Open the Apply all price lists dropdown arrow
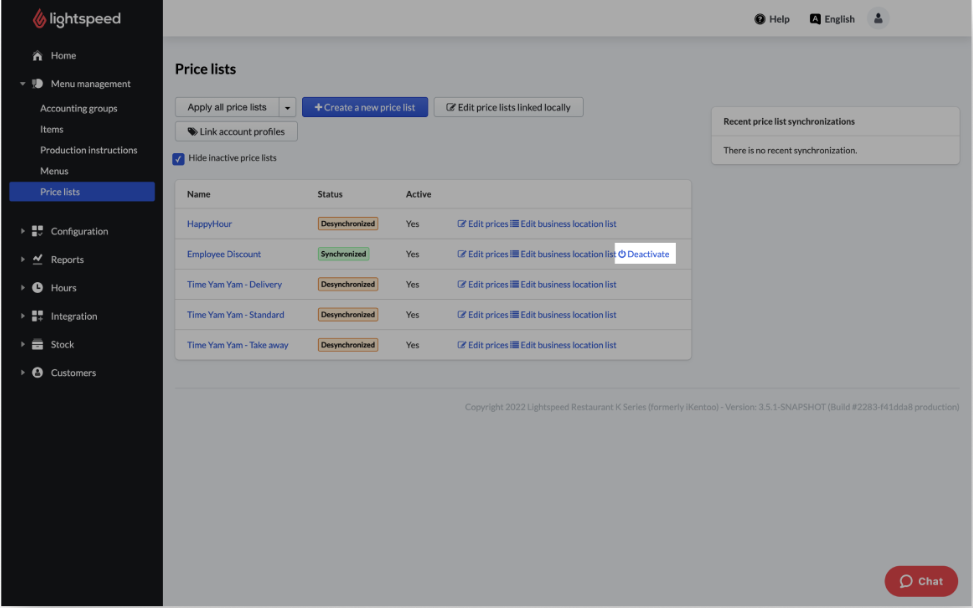973x608 pixels. 288,107
